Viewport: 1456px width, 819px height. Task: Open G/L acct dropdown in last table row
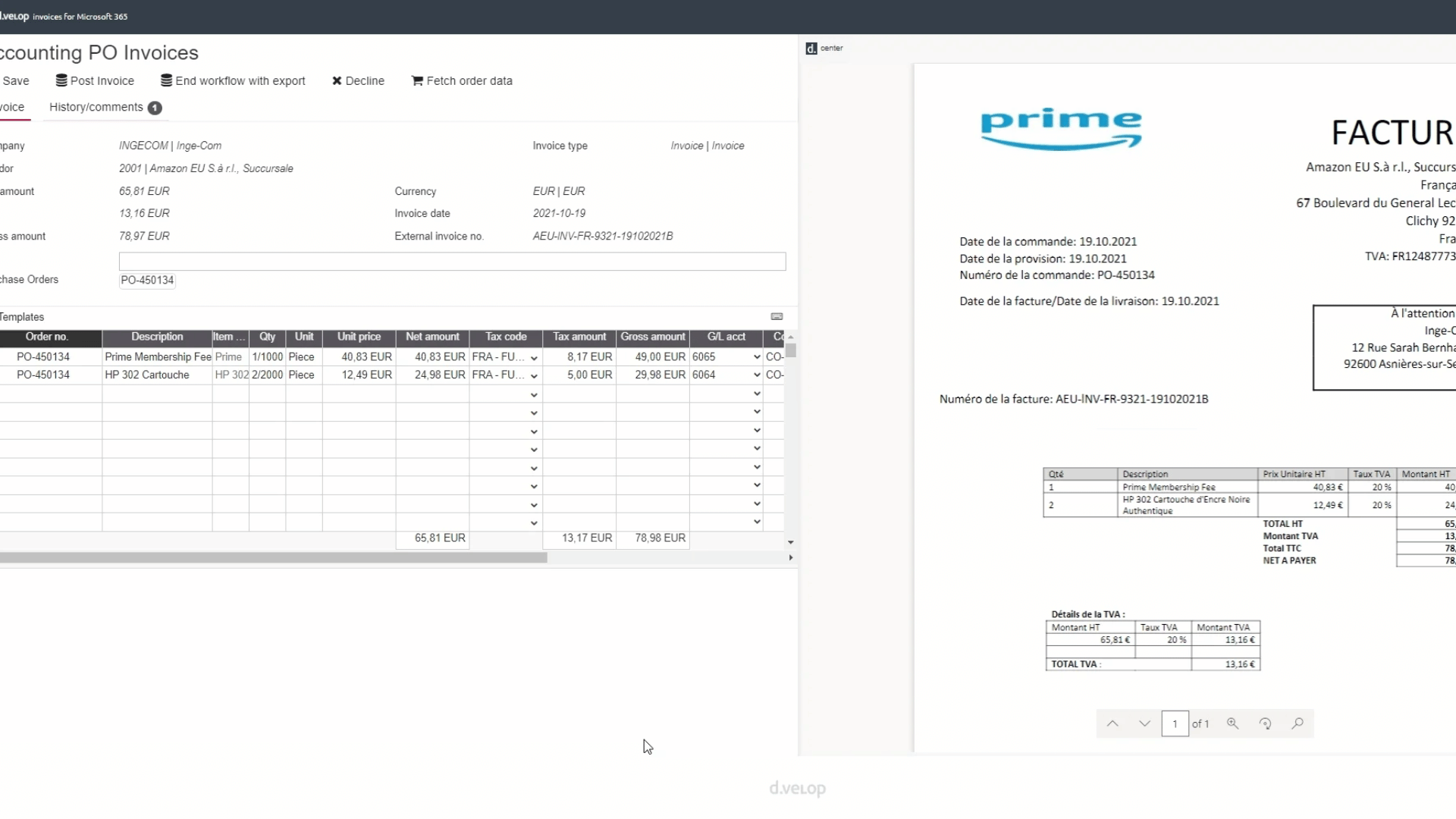point(757,522)
